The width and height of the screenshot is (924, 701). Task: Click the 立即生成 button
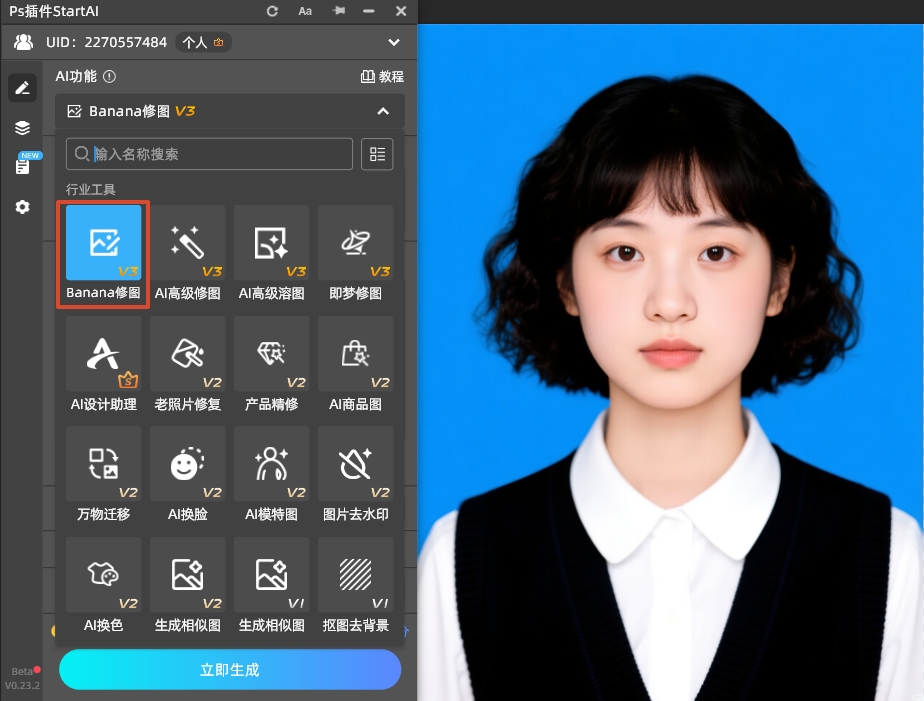pyautogui.click(x=230, y=669)
